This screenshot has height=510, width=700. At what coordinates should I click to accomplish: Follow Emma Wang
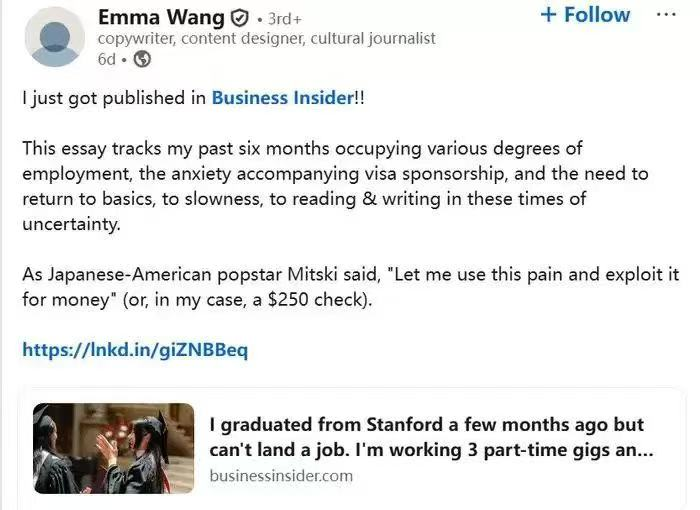pyautogui.click(x=585, y=15)
